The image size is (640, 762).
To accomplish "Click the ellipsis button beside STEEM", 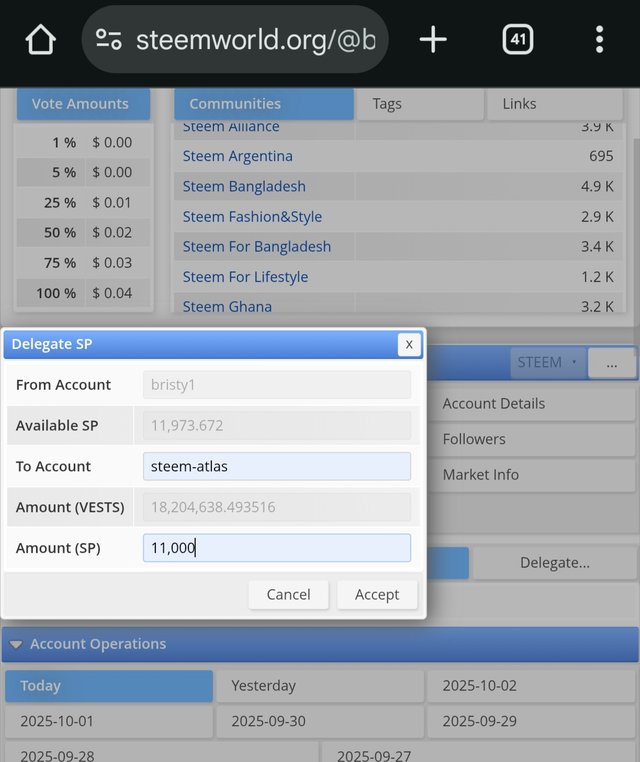I will [612, 363].
